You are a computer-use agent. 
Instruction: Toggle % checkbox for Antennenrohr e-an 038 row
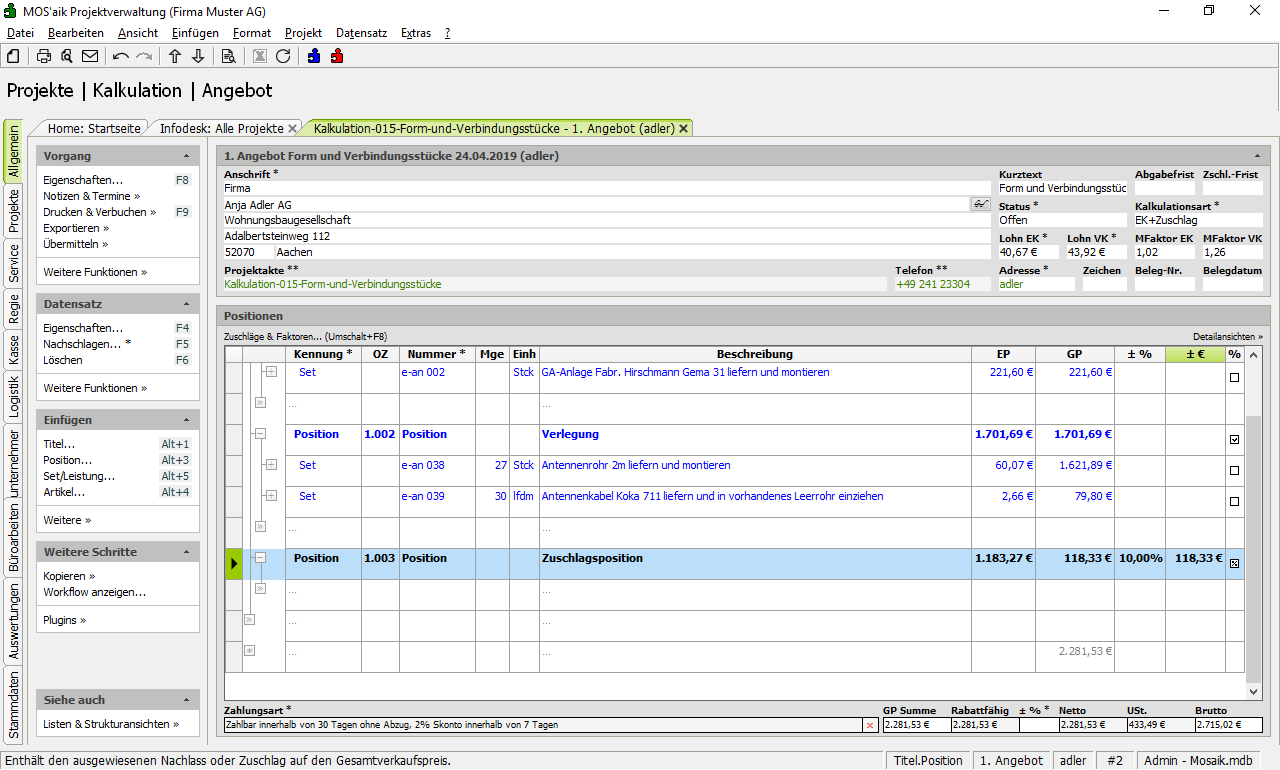click(1234, 471)
